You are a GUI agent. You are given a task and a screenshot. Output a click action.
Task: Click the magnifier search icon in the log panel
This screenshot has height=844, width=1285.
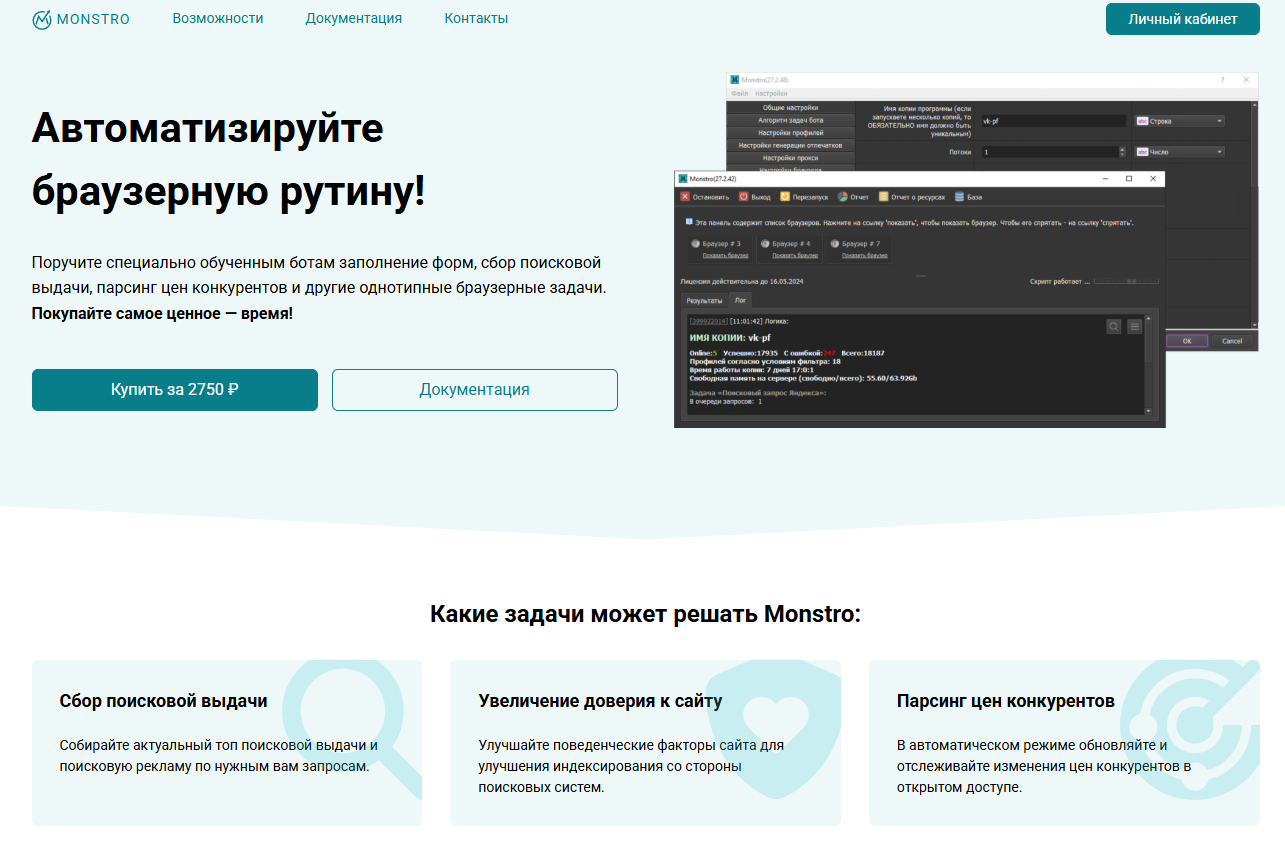1113,326
